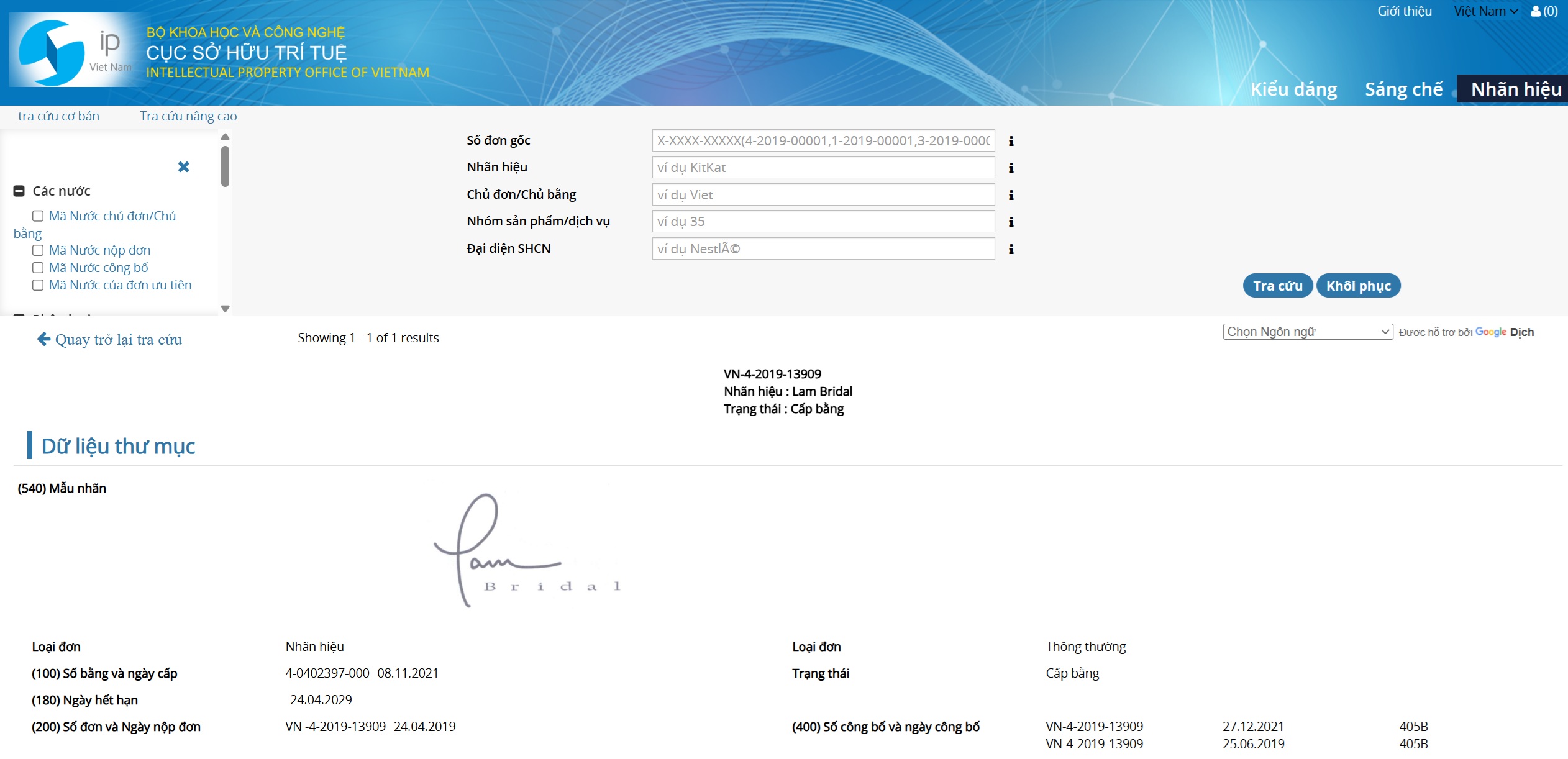
Task: Click certificate number 4-0402397-000
Action: (x=327, y=673)
